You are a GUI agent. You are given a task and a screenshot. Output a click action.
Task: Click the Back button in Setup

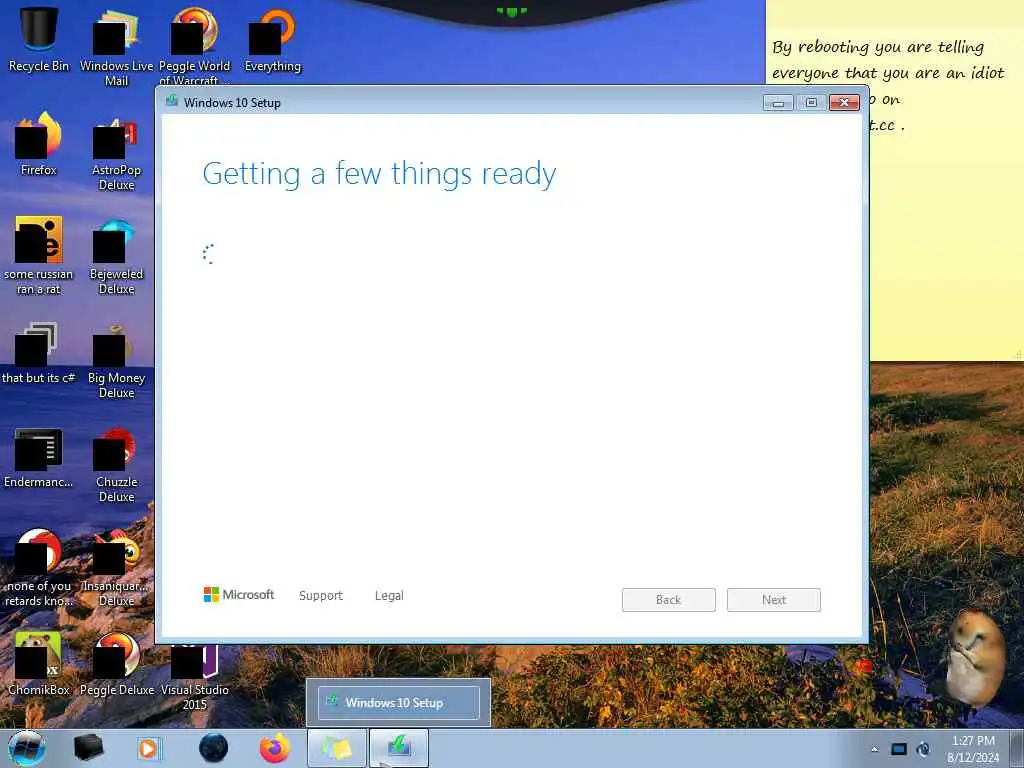click(668, 600)
